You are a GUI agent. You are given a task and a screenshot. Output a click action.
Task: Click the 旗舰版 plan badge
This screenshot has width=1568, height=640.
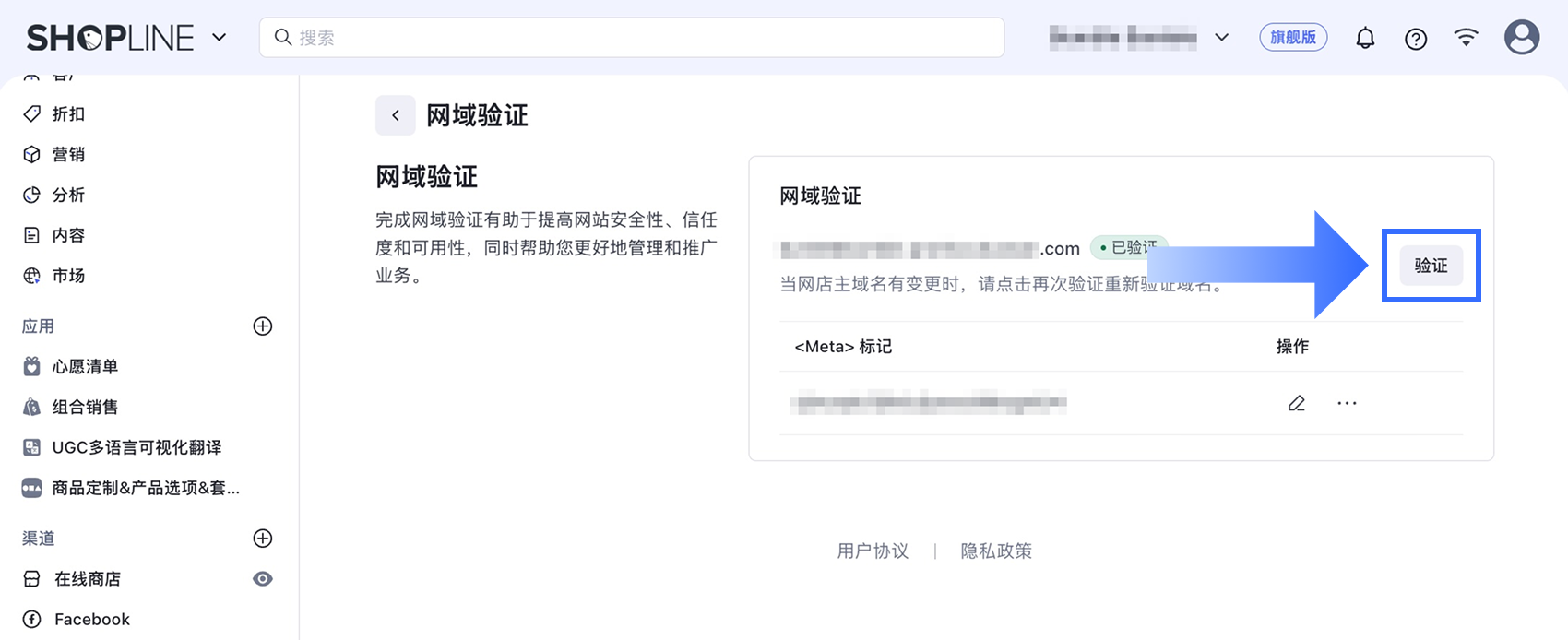(x=1293, y=38)
